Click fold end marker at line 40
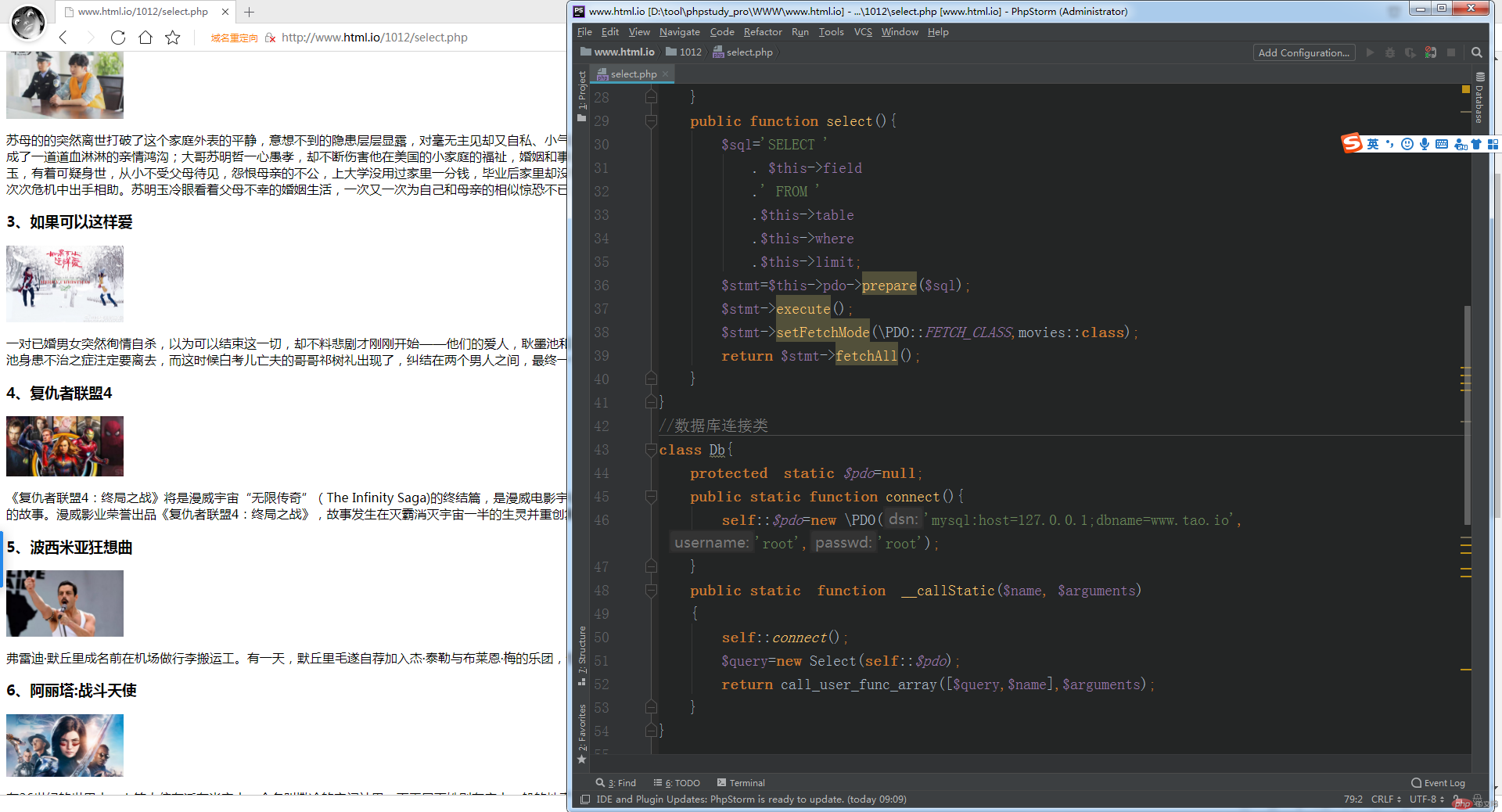Screen dimensions: 1502x812 (651, 379)
